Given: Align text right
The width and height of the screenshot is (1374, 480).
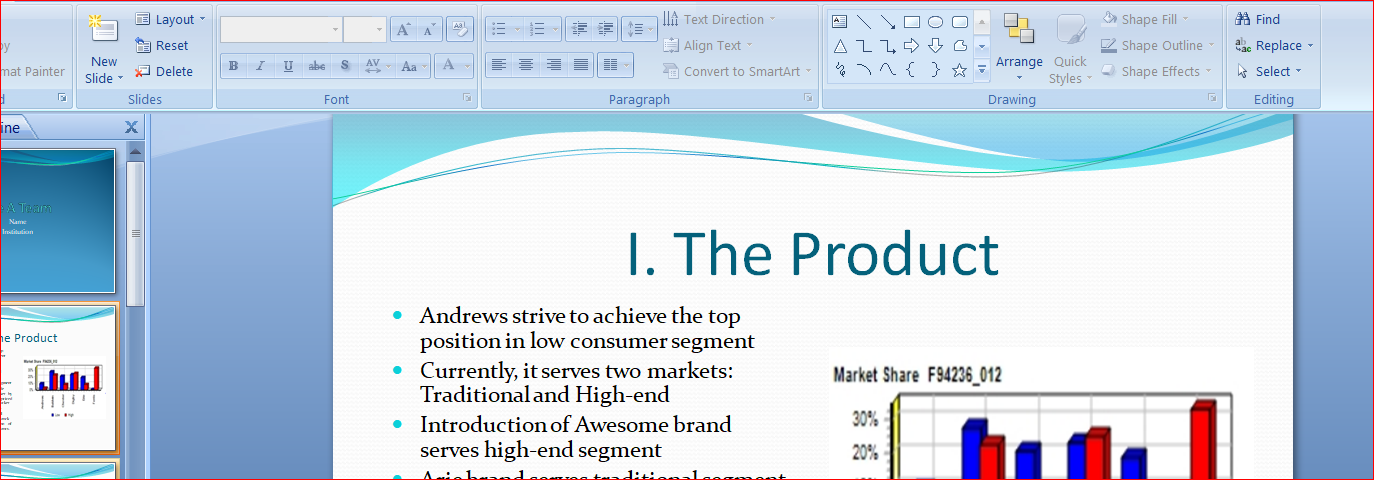Looking at the screenshot, I should click(x=554, y=66).
